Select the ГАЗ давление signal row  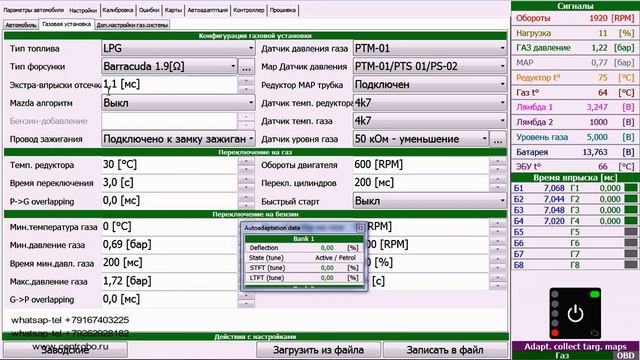tap(575, 48)
